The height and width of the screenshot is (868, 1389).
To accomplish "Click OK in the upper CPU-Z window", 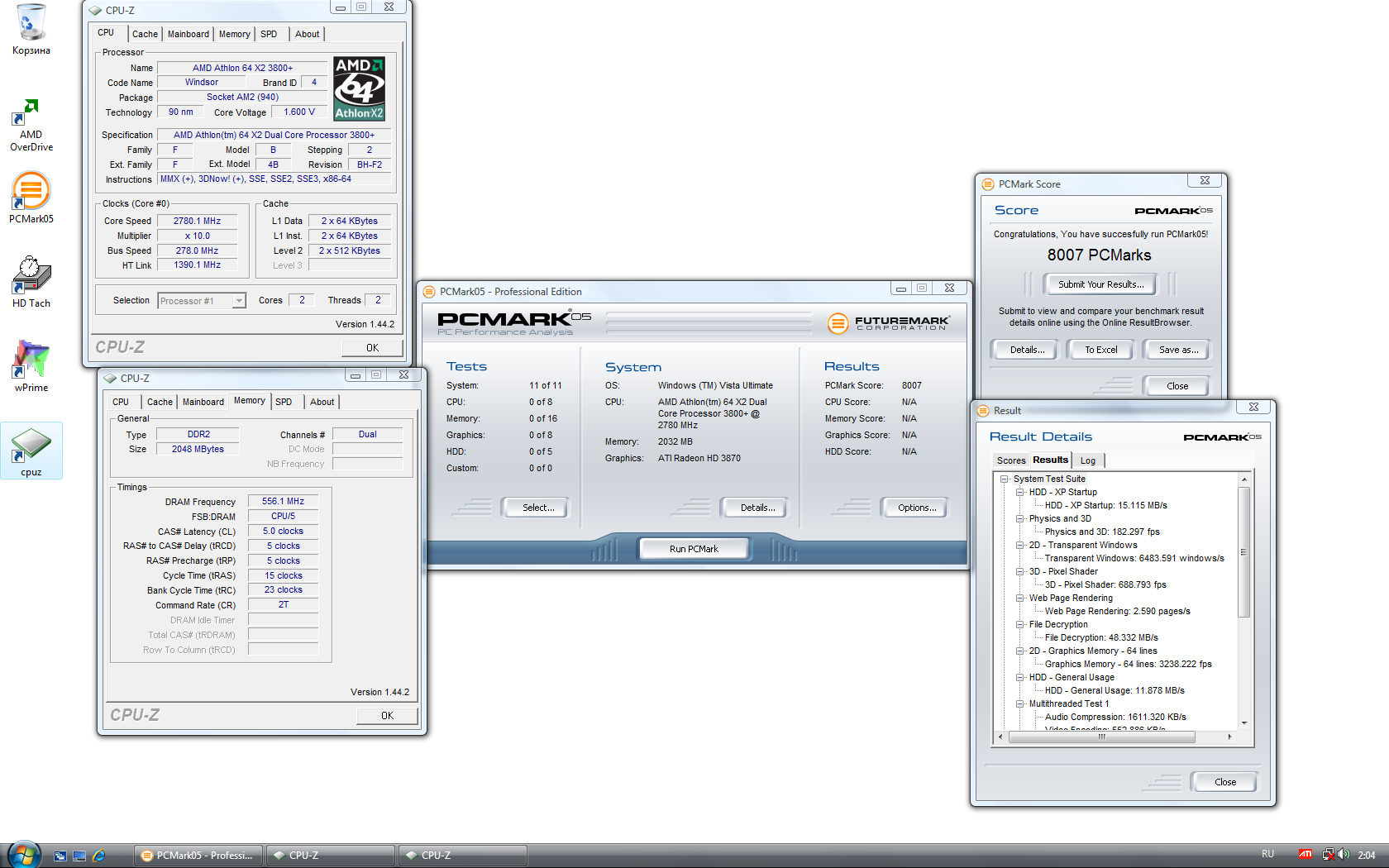I will point(372,348).
